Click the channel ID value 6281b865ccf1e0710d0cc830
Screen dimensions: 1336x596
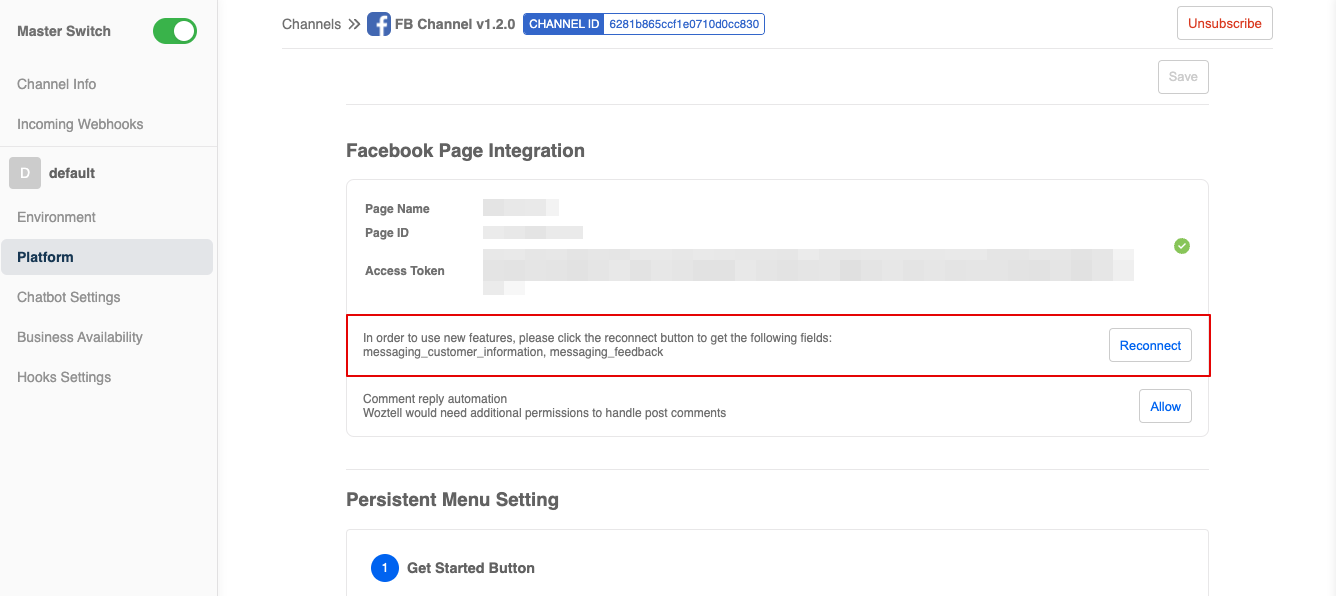(x=684, y=24)
